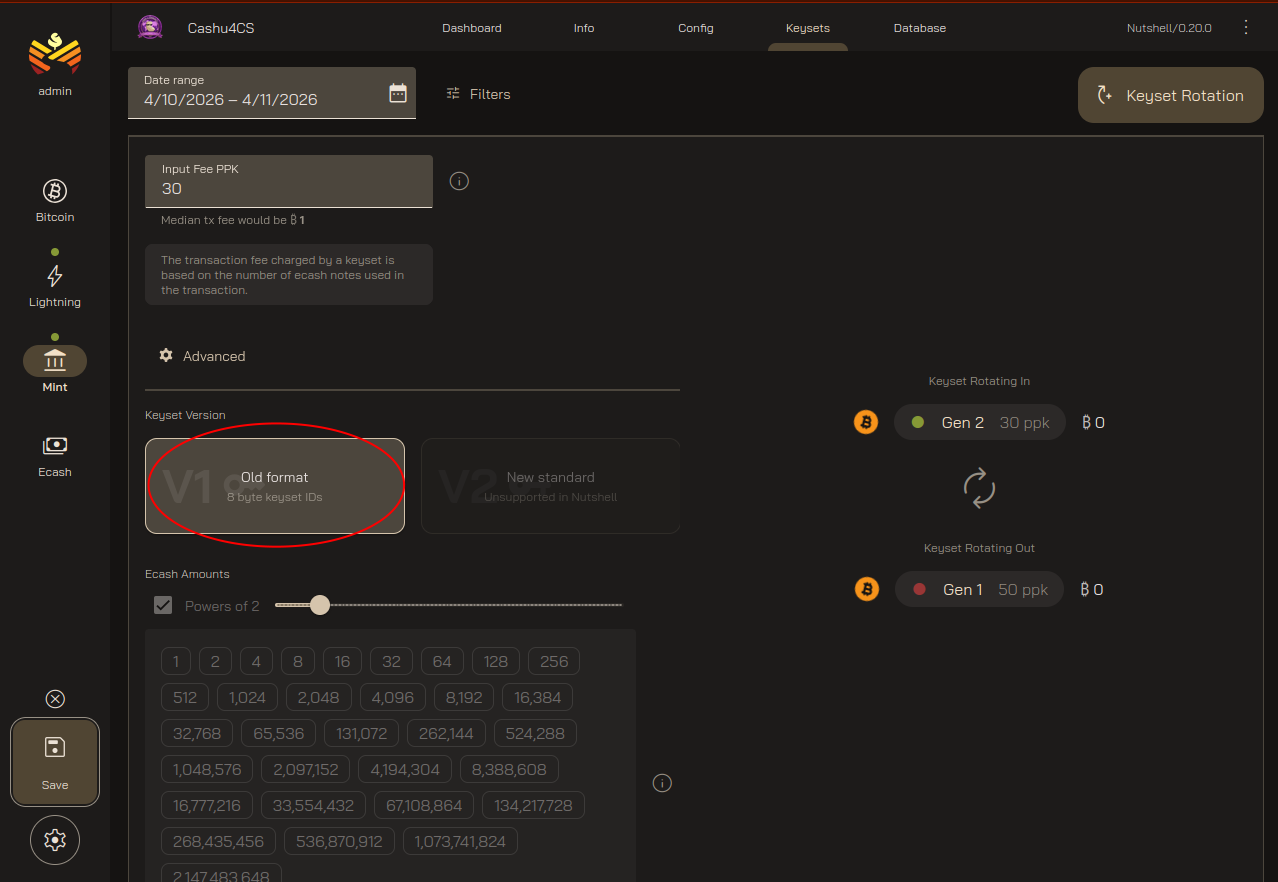
Task: Select the Mint bank icon
Action: tap(55, 361)
